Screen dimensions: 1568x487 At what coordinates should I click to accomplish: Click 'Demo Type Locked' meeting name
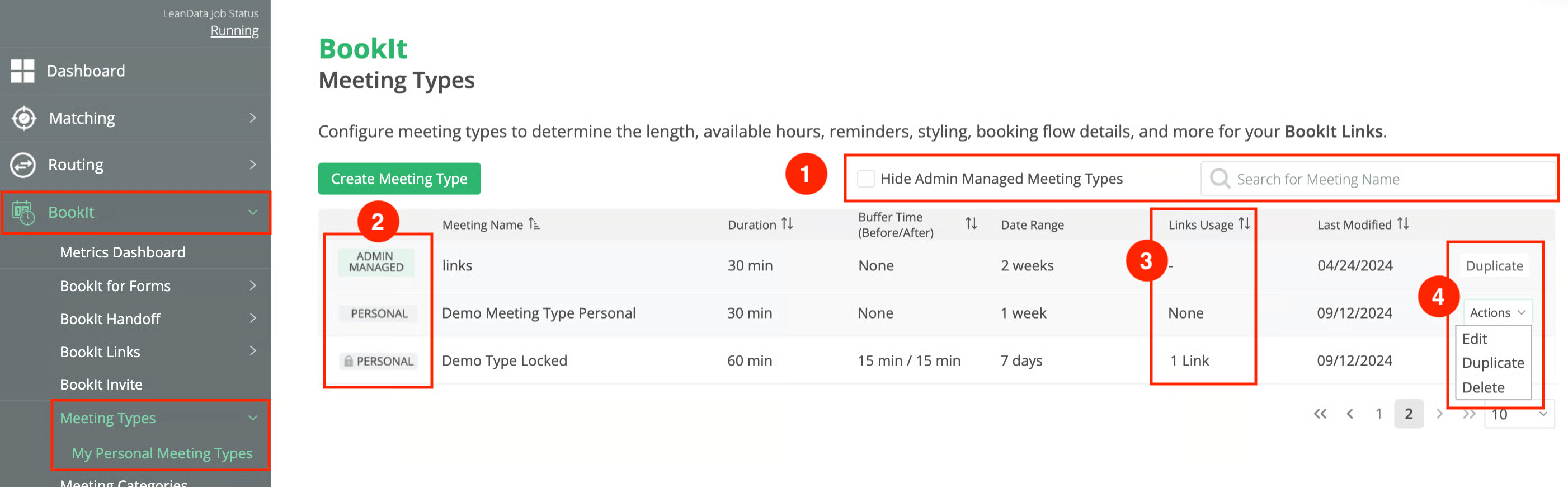pyautogui.click(x=505, y=361)
